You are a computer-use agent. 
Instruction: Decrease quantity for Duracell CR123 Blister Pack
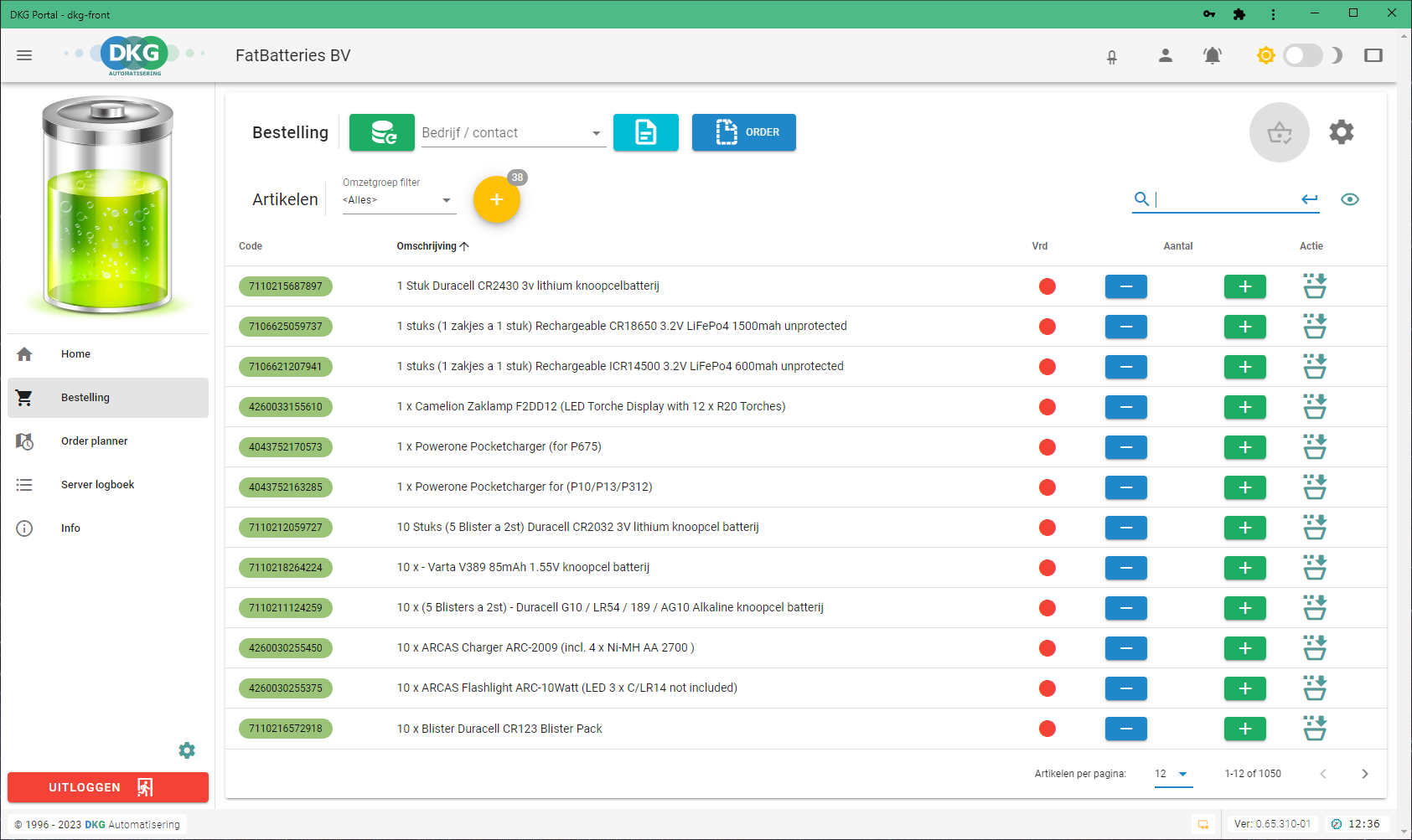(x=1126, y=729)
